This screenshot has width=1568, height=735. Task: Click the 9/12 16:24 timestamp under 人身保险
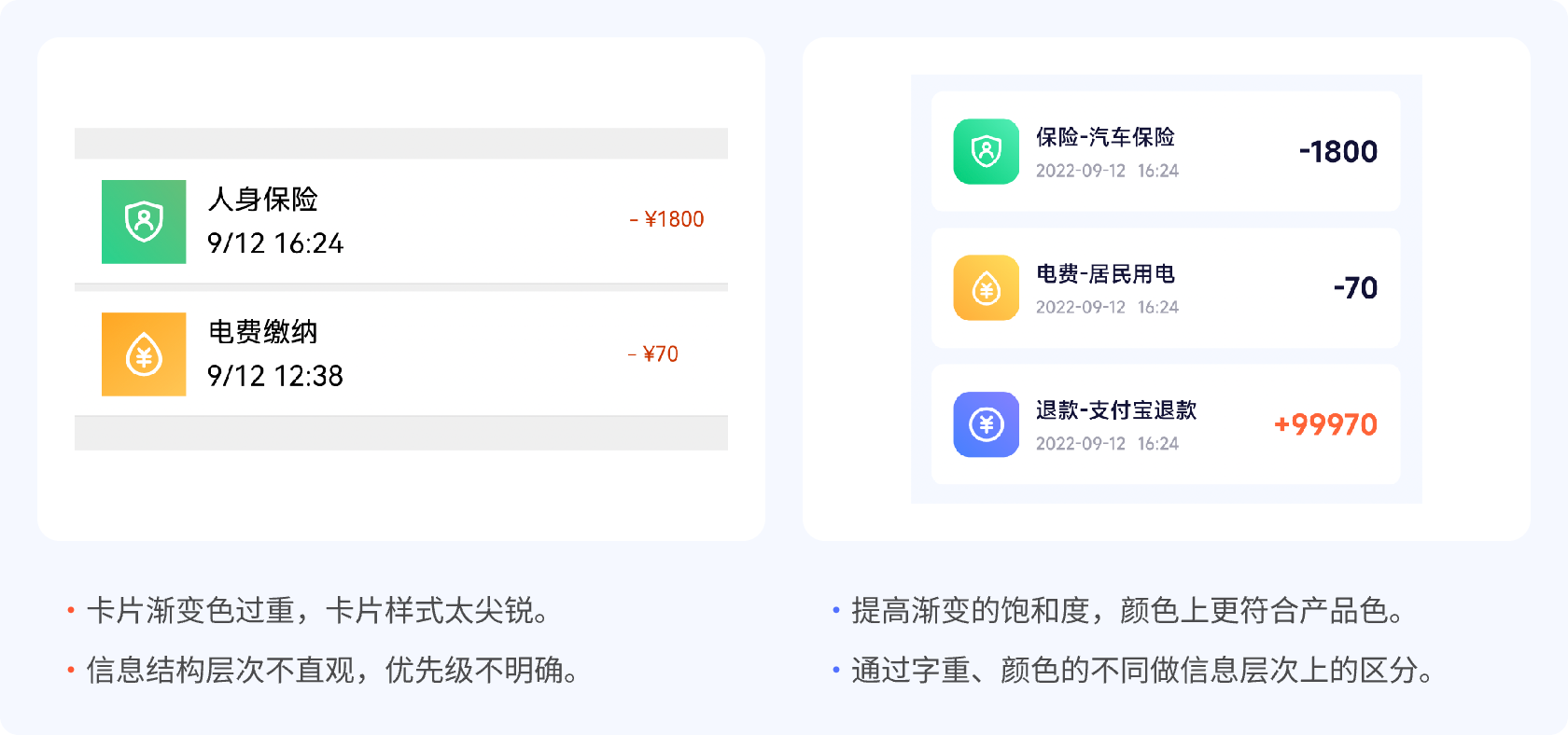click(275, 243)
